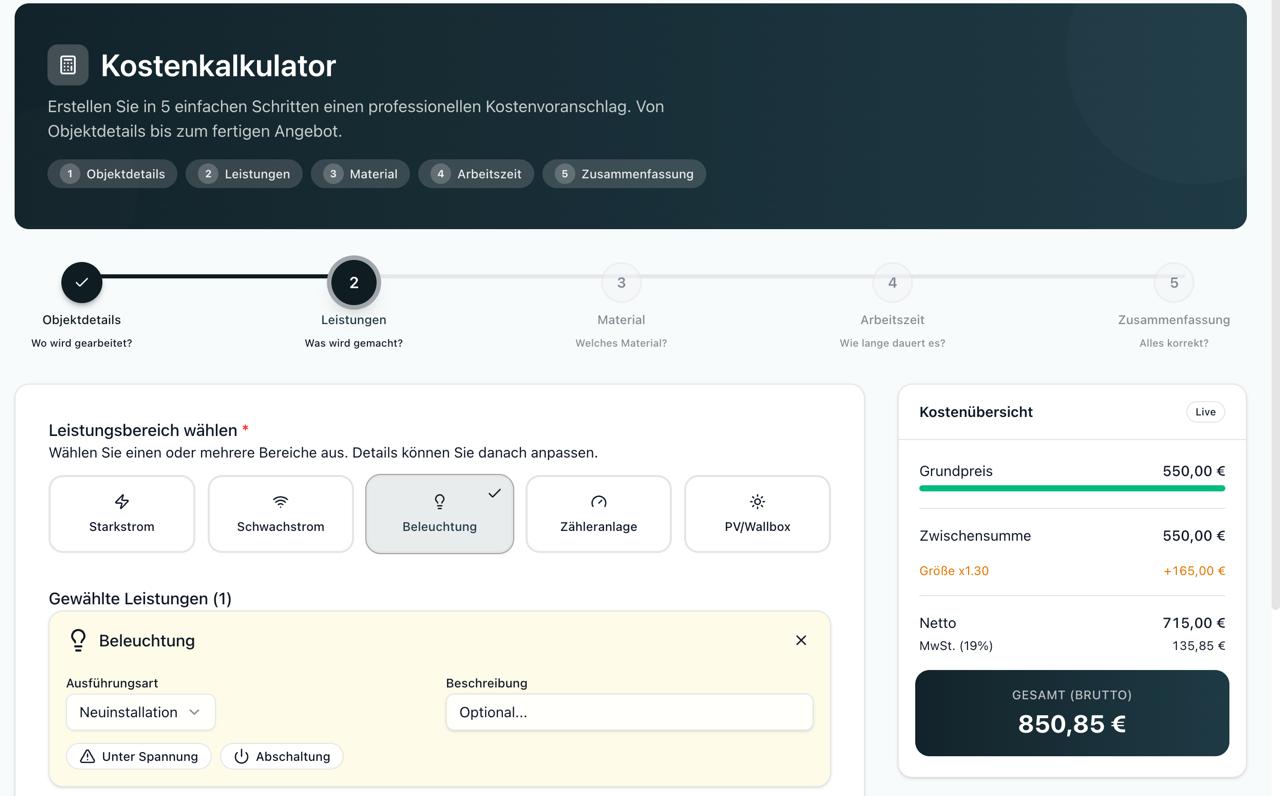Click the wifi Schwachstrom icon
Screen dimensions: 1280x796
(x=281, y=501)
